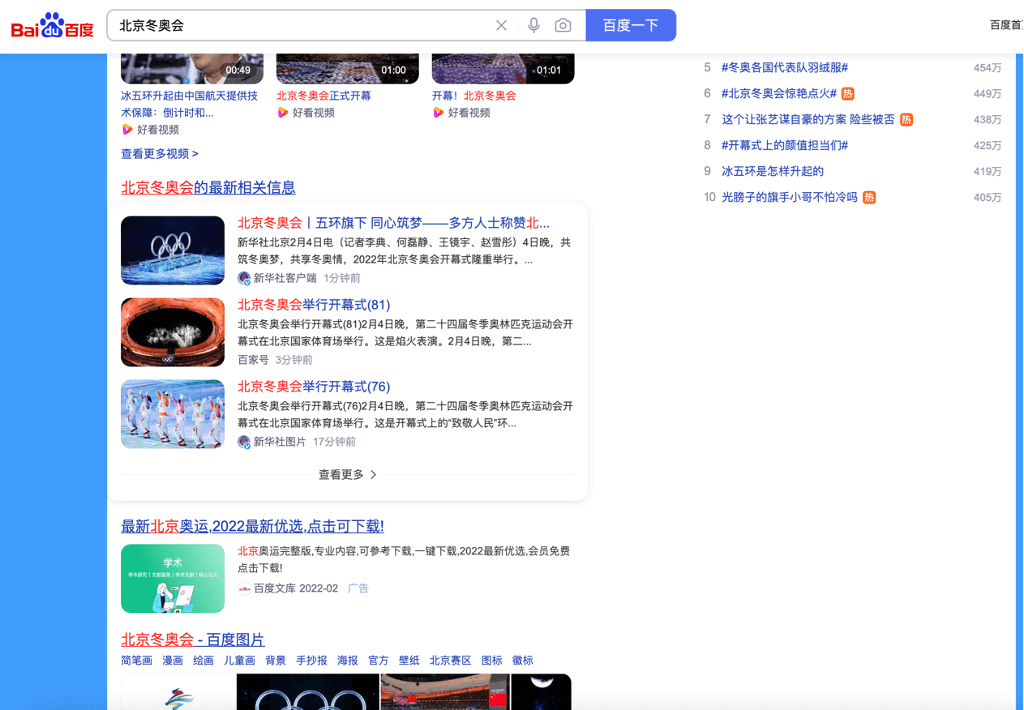The image size is (1024, 710).
Task: Open hot topic #冬奥各国代表队羽绒服#
Action: tap(784, 67)
